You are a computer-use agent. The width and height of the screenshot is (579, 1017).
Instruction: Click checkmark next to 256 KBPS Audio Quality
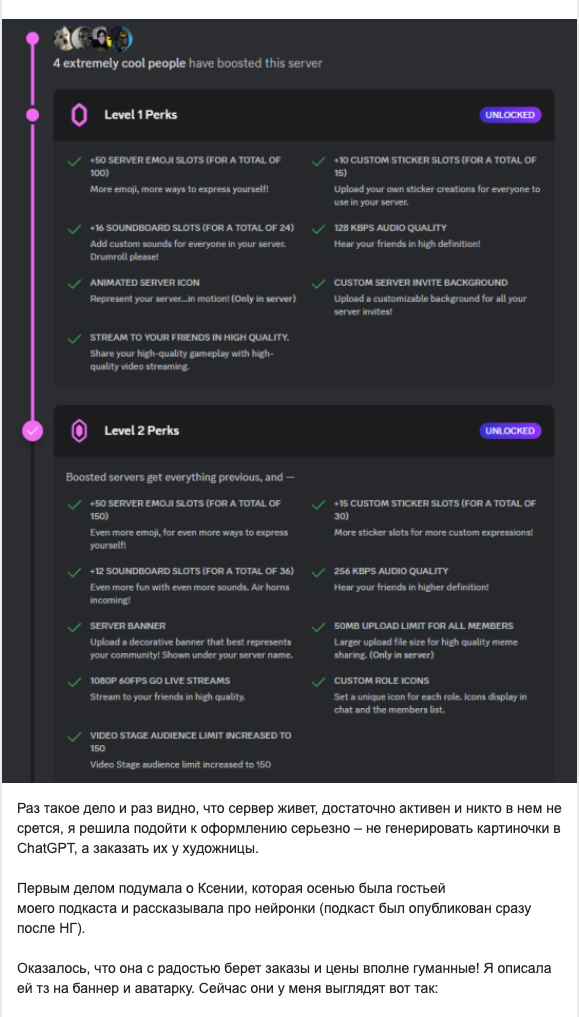click(318, 572)
